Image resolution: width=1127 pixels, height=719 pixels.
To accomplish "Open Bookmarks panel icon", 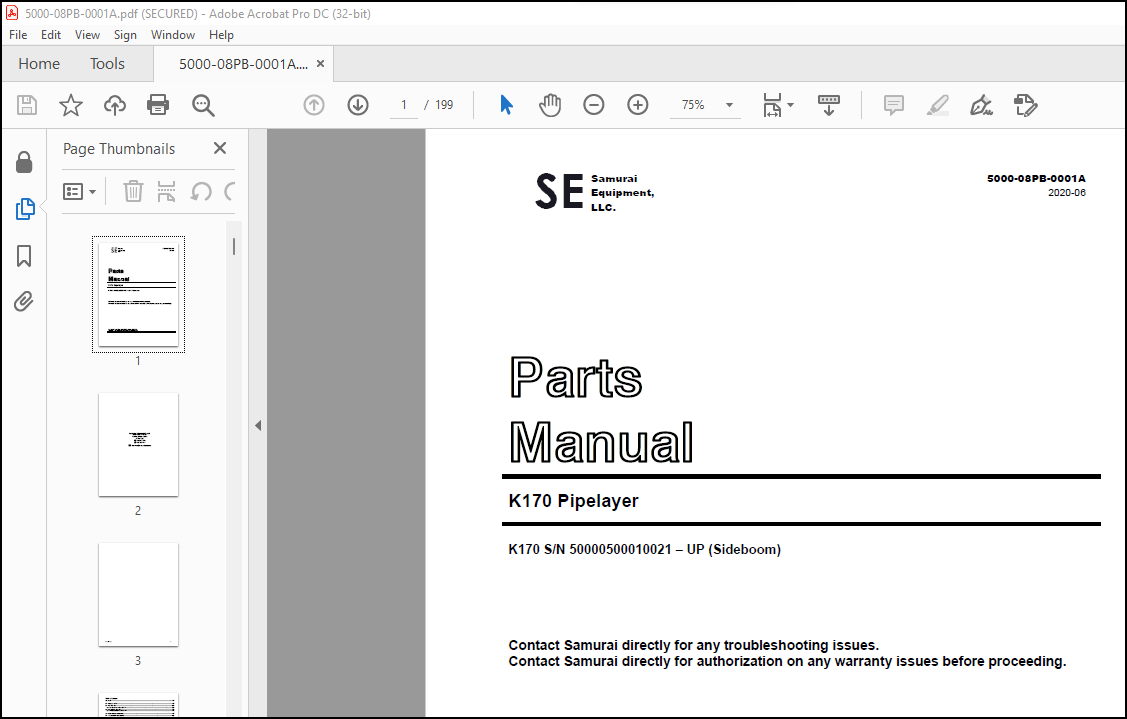I will click(24, 256).
